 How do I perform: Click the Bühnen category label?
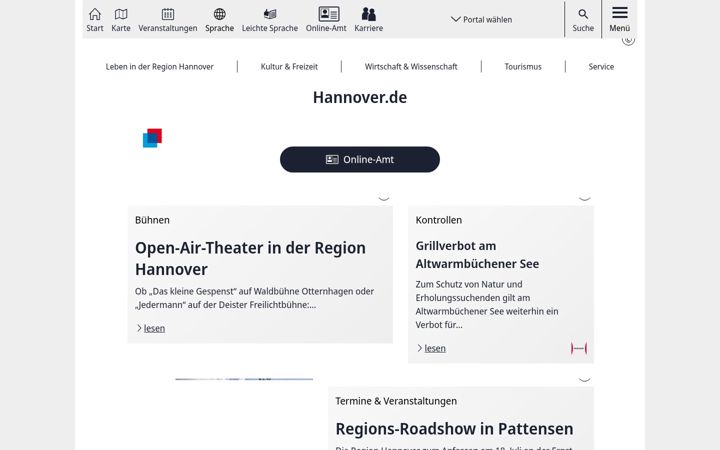(x=152, y=220)
